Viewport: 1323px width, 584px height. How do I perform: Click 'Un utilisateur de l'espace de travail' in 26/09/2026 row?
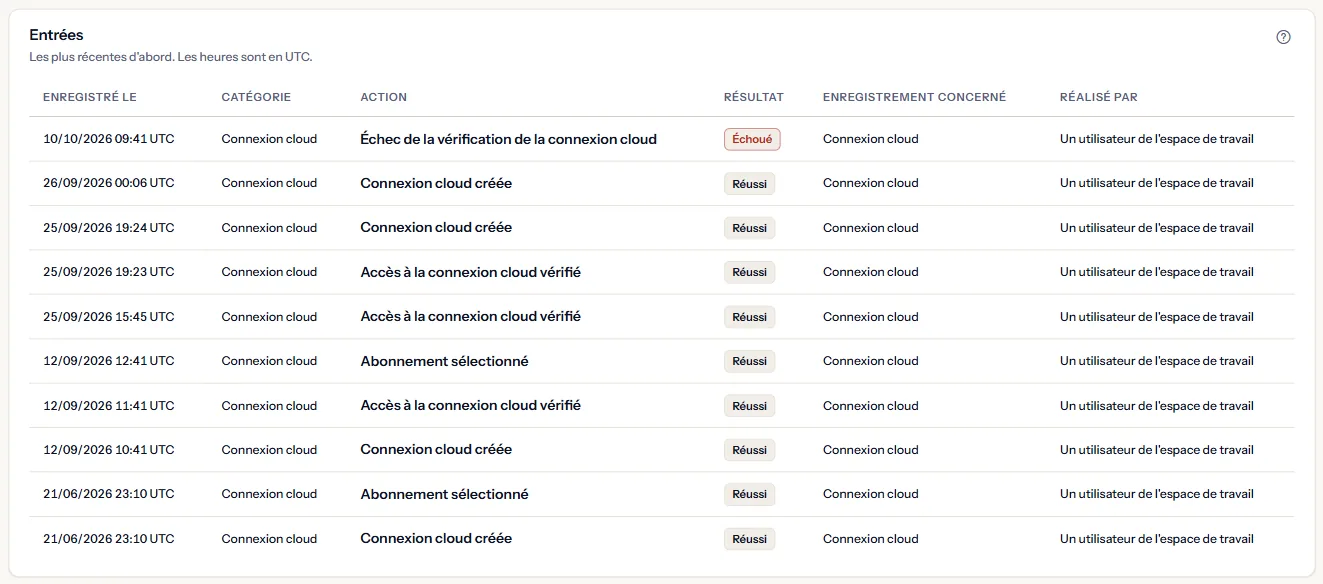click(1157, 183)
